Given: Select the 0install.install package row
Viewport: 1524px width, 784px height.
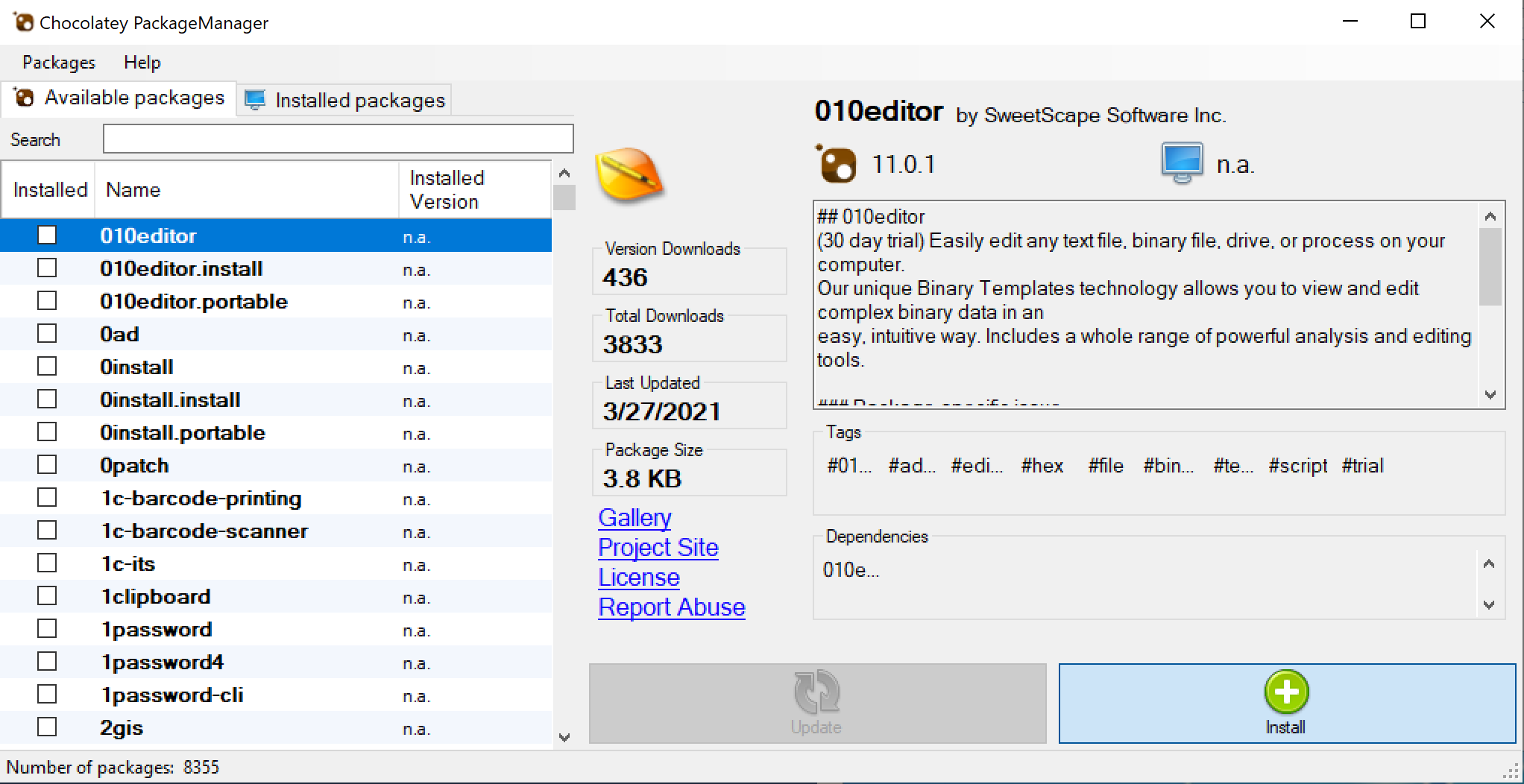Looking at the screenshot, I should tap(276, 399).
